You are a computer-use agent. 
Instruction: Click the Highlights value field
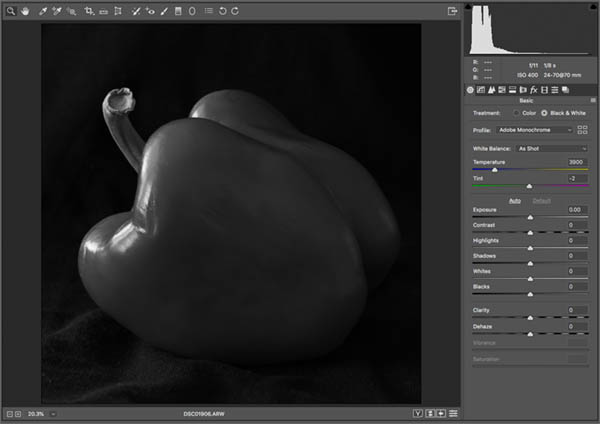(x=577, y=240)
